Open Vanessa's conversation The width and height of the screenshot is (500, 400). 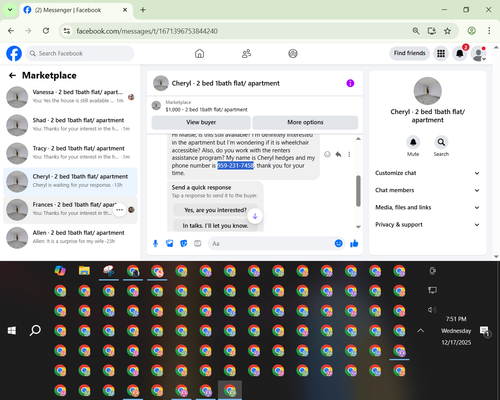click(70, 97)
